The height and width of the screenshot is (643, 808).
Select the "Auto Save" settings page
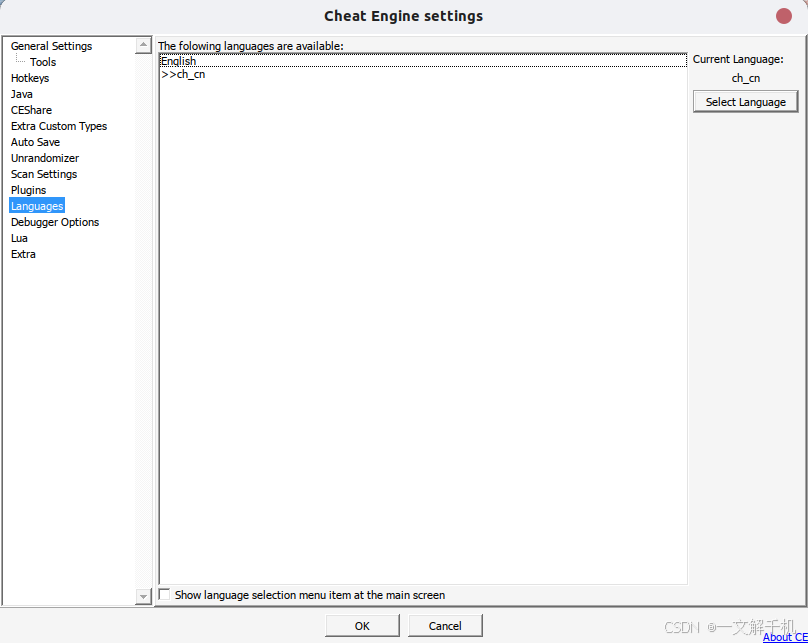[x=35, y=142]
